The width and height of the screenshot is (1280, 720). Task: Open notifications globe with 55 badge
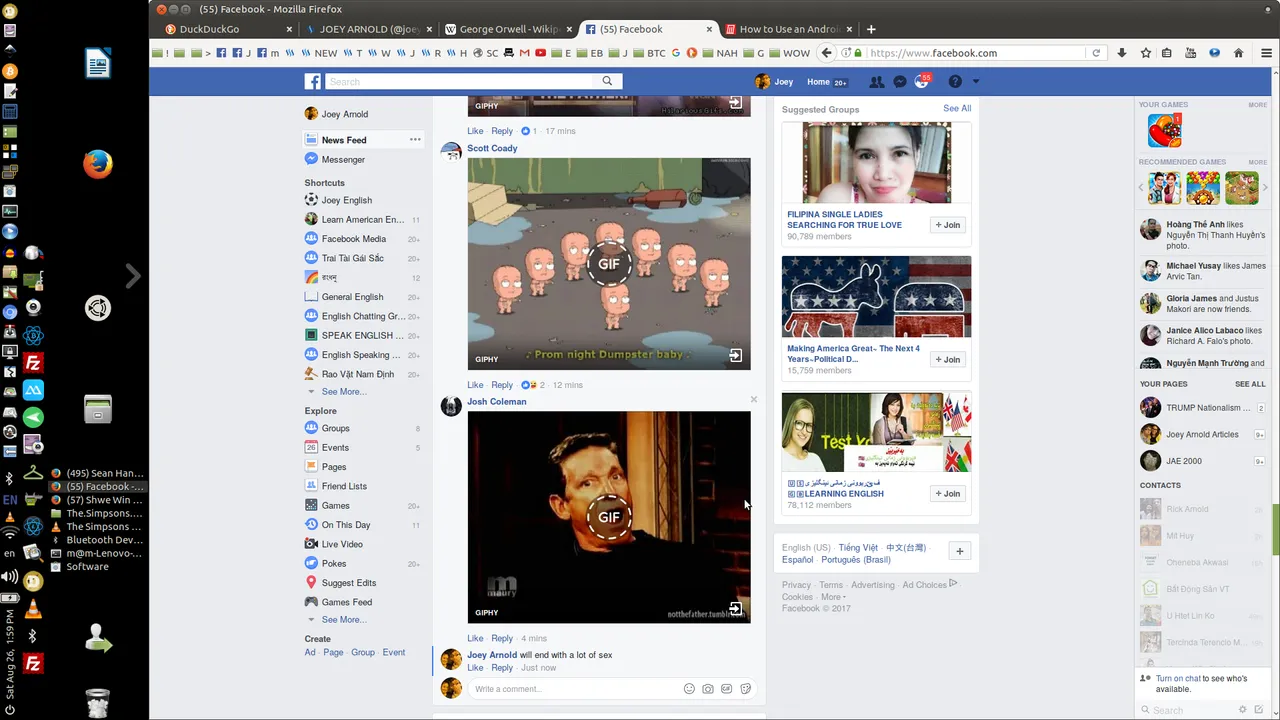point(922,82)
